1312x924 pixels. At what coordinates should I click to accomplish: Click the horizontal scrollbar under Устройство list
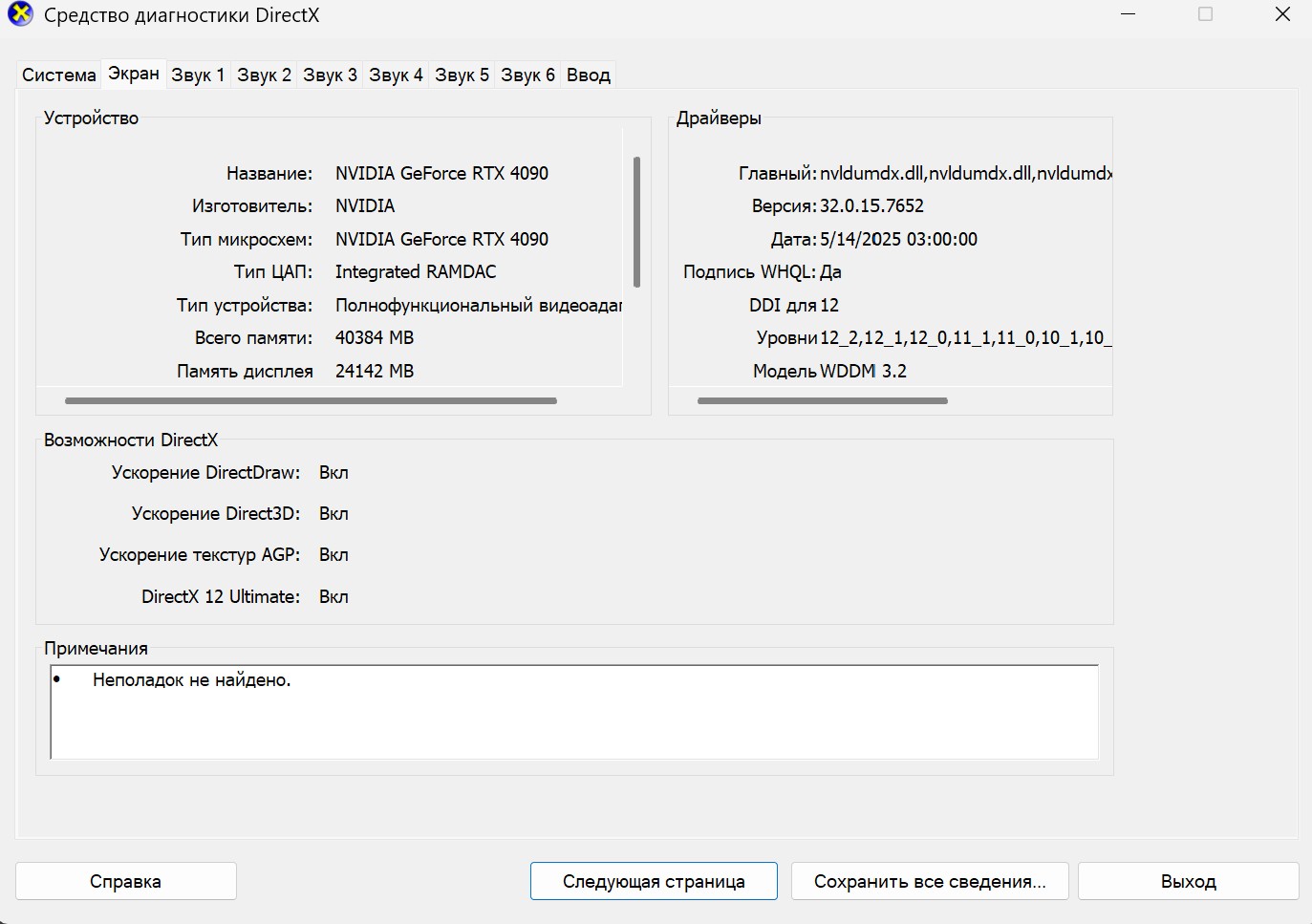[311, 400]
